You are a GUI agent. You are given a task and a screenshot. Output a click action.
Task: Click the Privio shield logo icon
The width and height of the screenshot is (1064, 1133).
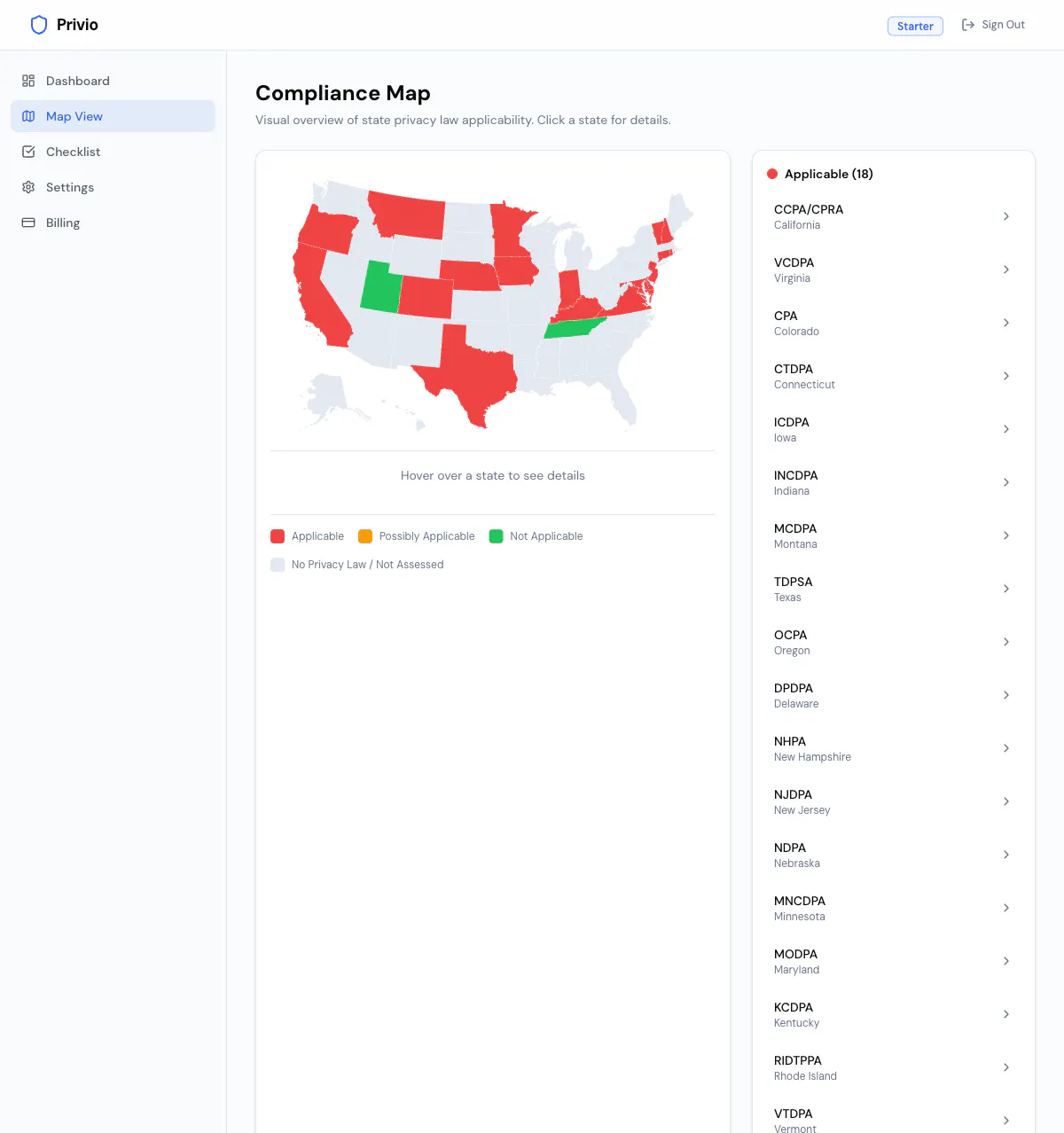tap(39, 25)
